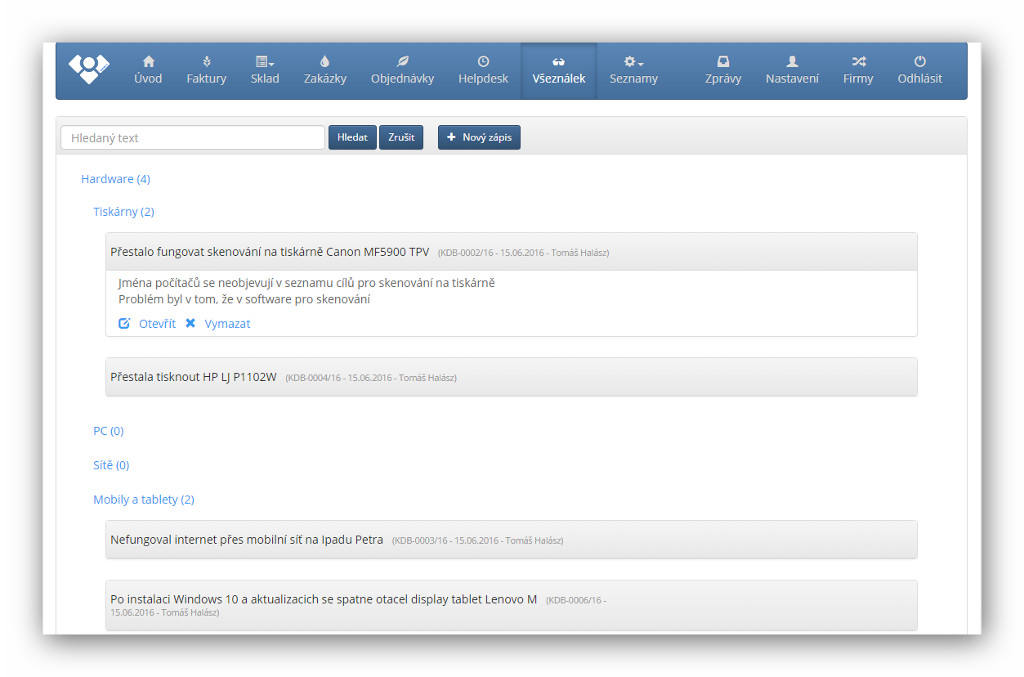Create entry with Nový zápis button
Image resolution: width=1024 pixels, height=677 pixels.
479,137
